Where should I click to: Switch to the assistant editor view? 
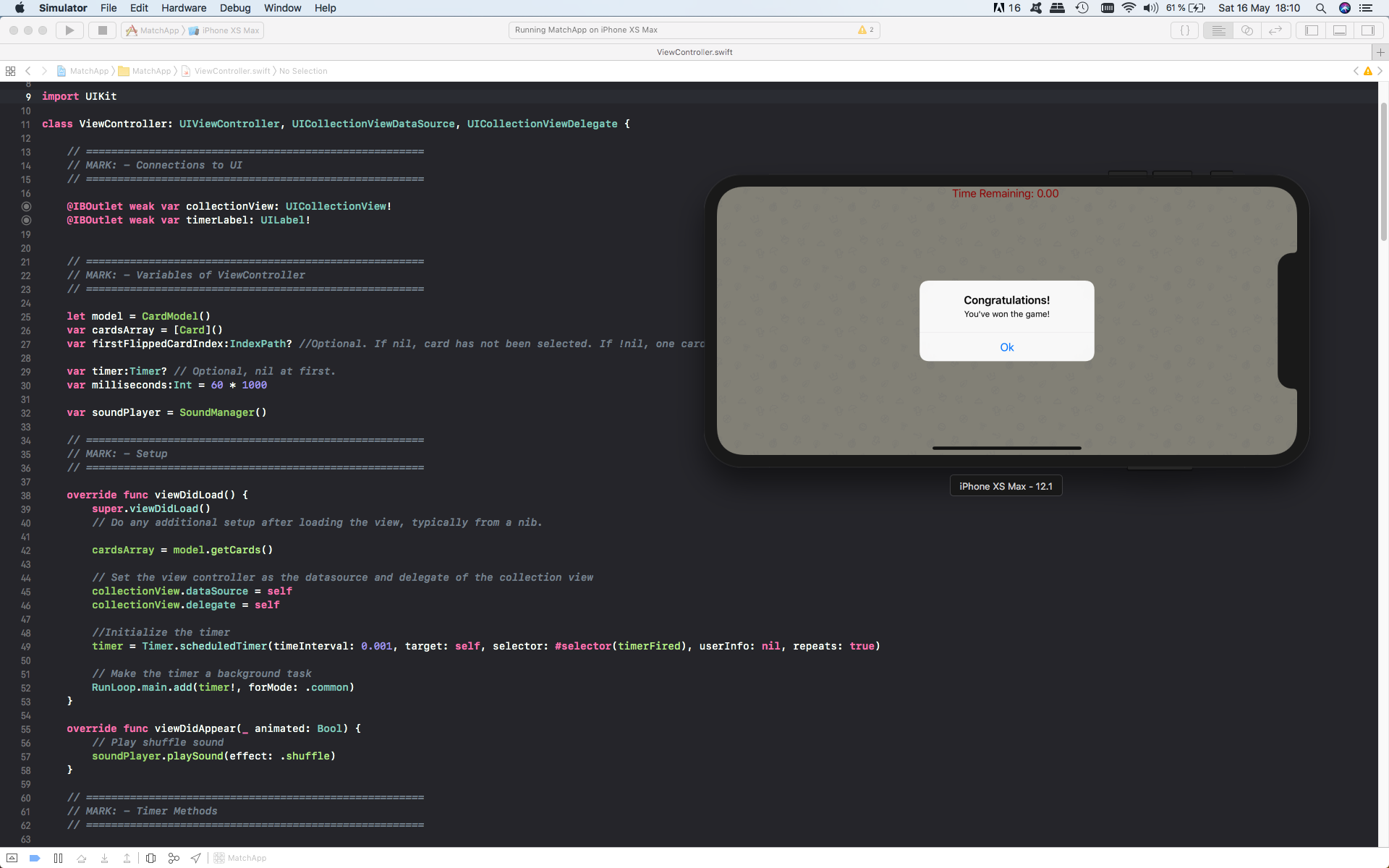point(1246,30)
